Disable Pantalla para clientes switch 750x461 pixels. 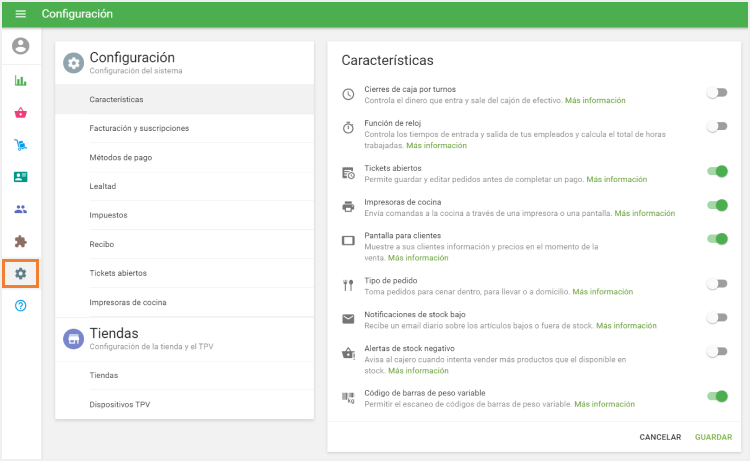[717, 239]
